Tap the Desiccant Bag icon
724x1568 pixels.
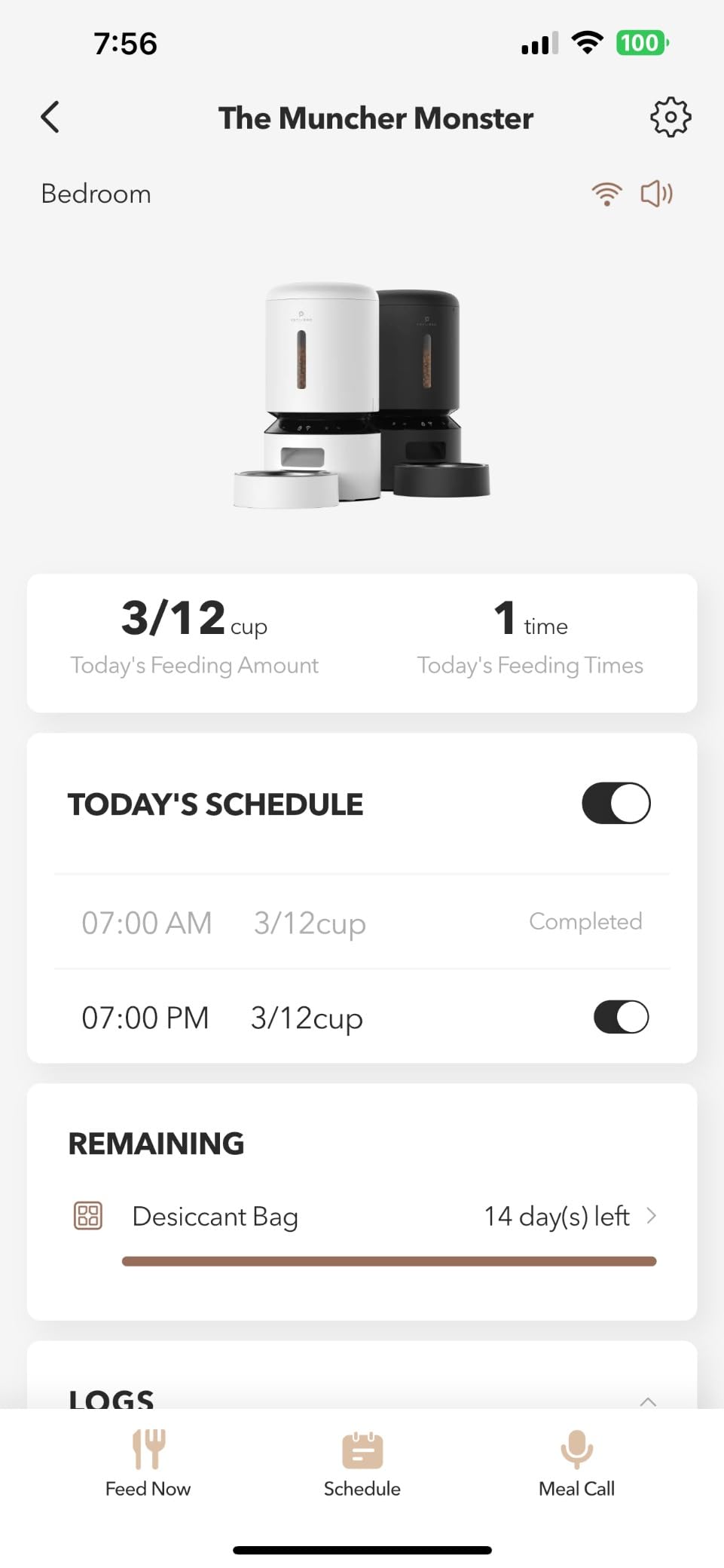pos(88,1215)
